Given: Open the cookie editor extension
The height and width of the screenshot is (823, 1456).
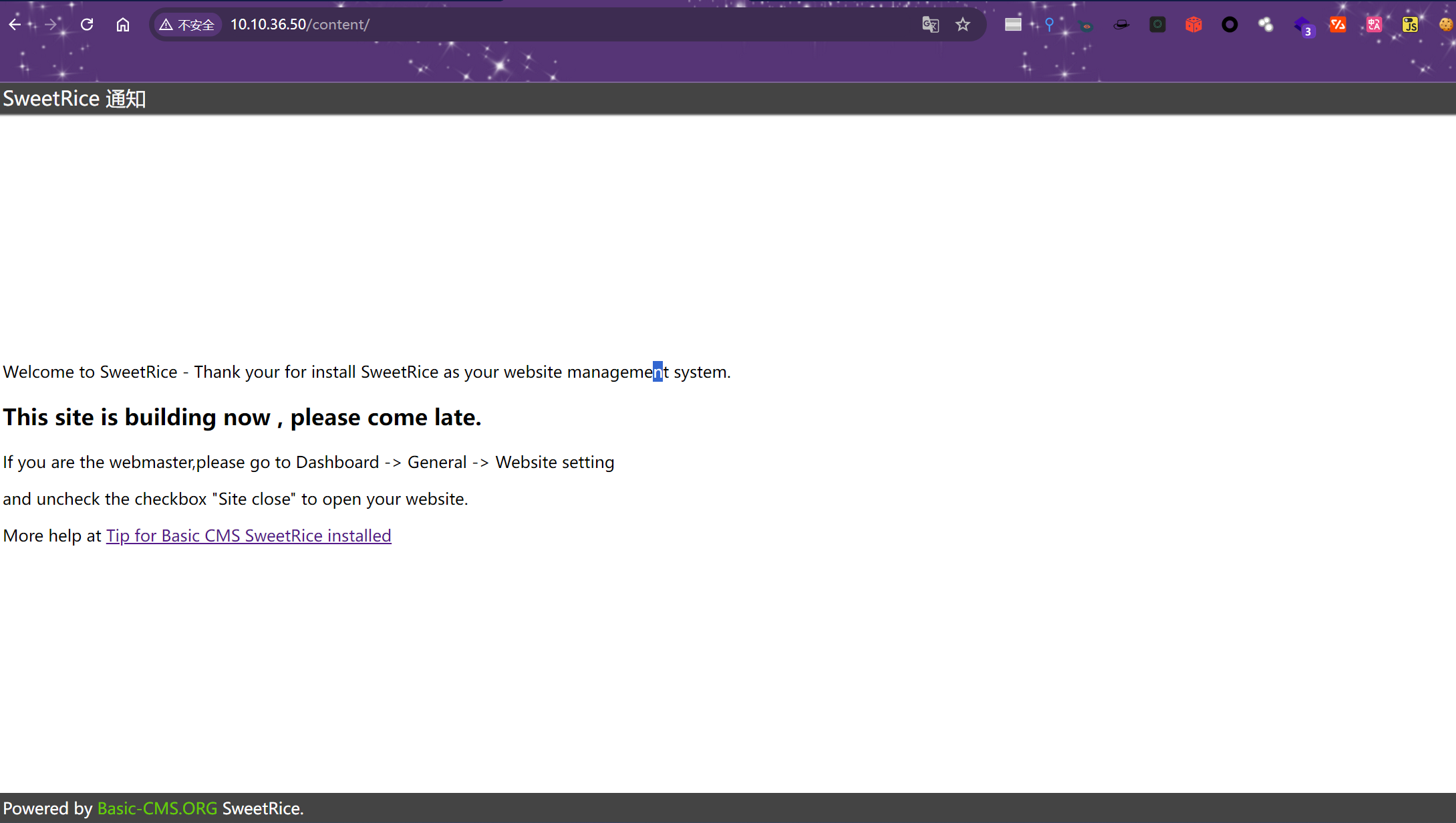Looking at the screenshot, I should (x=1445, y=25).
